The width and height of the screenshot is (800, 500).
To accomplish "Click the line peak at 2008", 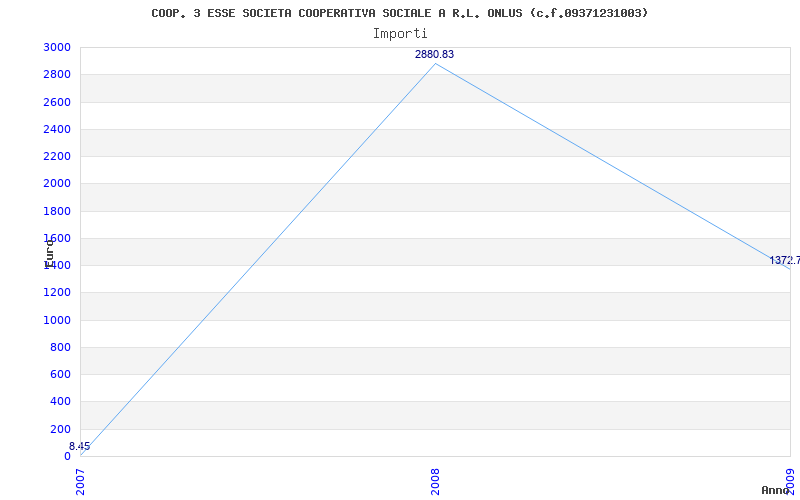I will click(435, 64).
